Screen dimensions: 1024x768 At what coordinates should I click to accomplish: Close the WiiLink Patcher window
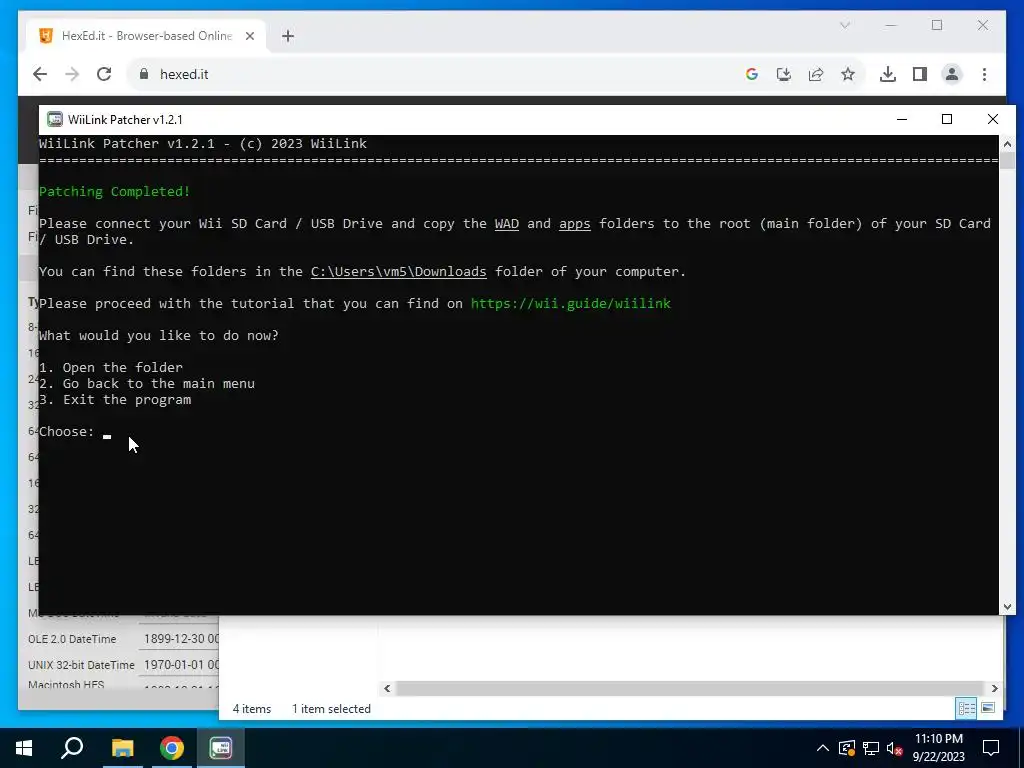993,119
